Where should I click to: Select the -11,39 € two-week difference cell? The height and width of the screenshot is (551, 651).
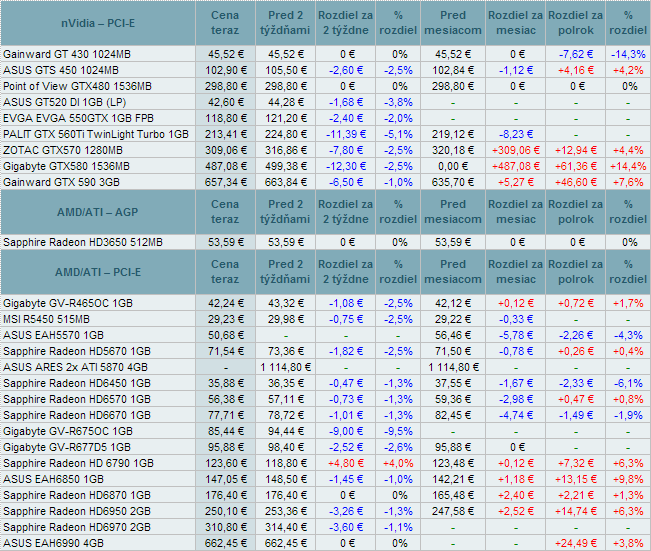346,135
